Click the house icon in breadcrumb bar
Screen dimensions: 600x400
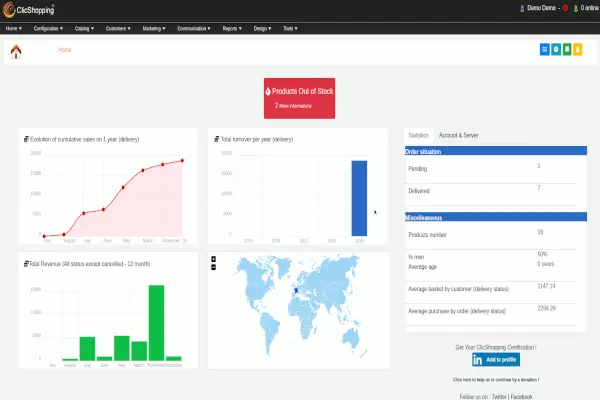pos(16,53)
